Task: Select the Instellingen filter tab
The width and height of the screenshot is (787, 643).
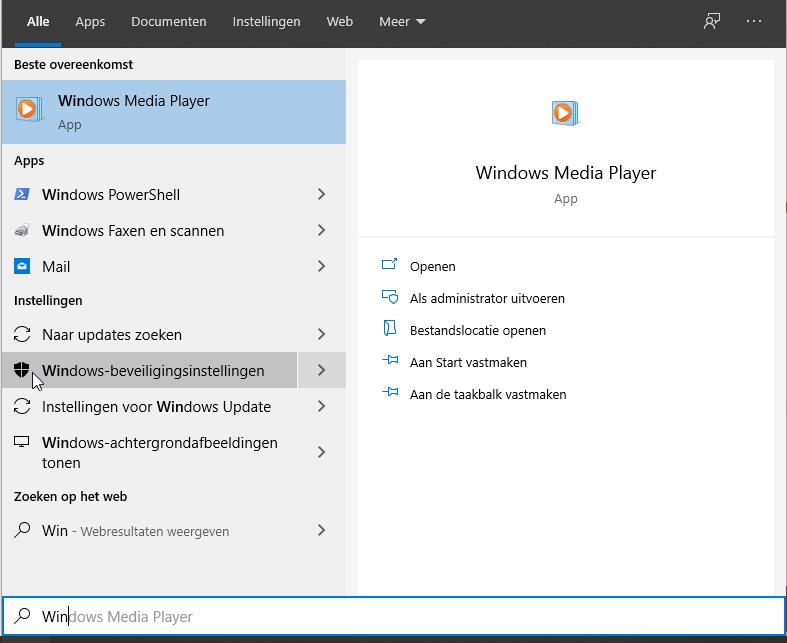Action: (x=266, y=22)
